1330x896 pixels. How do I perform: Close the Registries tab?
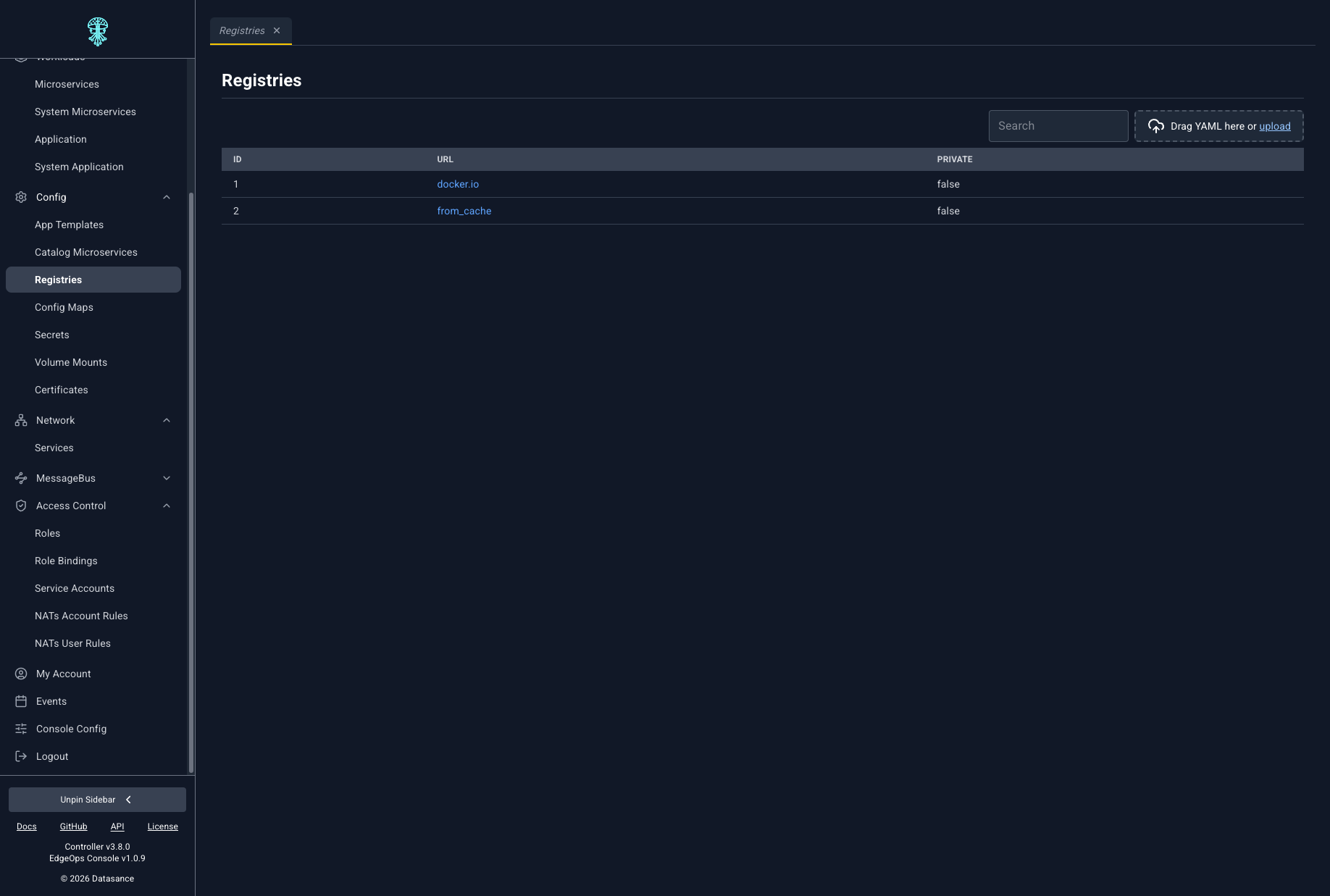click(x=277, y=30)
